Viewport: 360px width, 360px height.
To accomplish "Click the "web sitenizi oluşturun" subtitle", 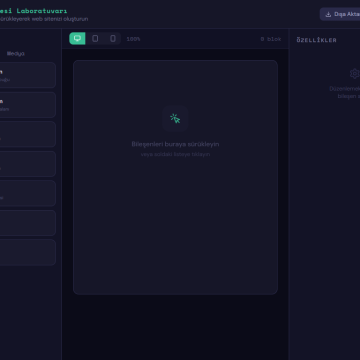I will 60,19.
